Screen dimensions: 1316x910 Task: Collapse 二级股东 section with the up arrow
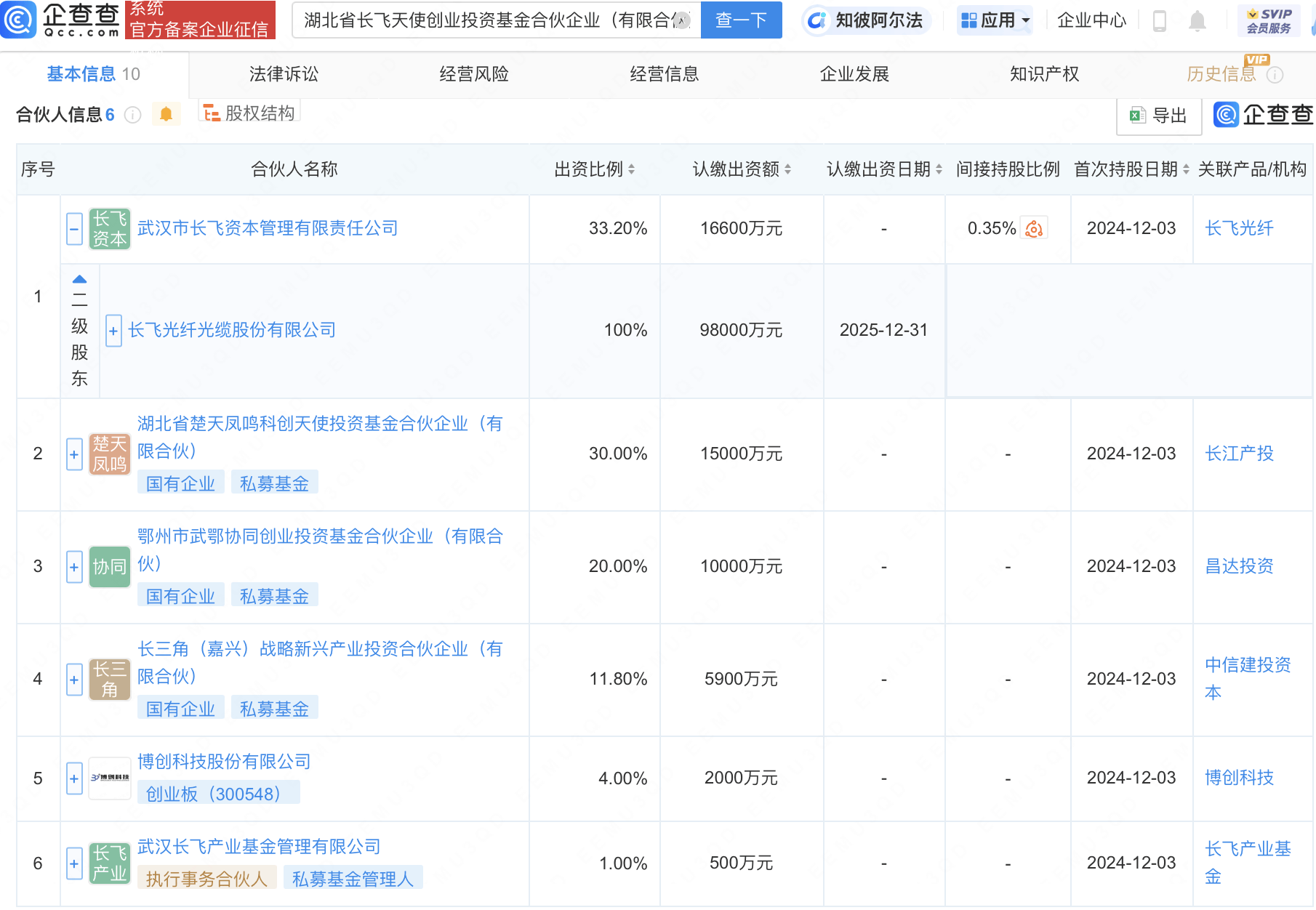(x=80, y=279)
